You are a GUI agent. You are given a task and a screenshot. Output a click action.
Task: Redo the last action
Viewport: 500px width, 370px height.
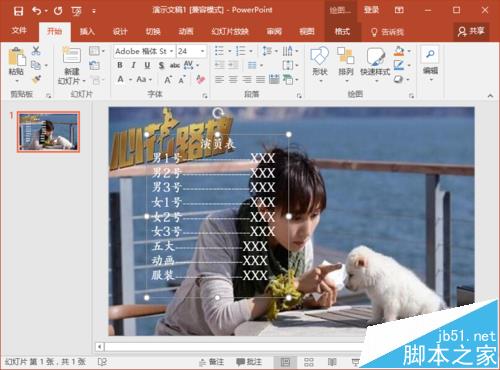(58, 11)
